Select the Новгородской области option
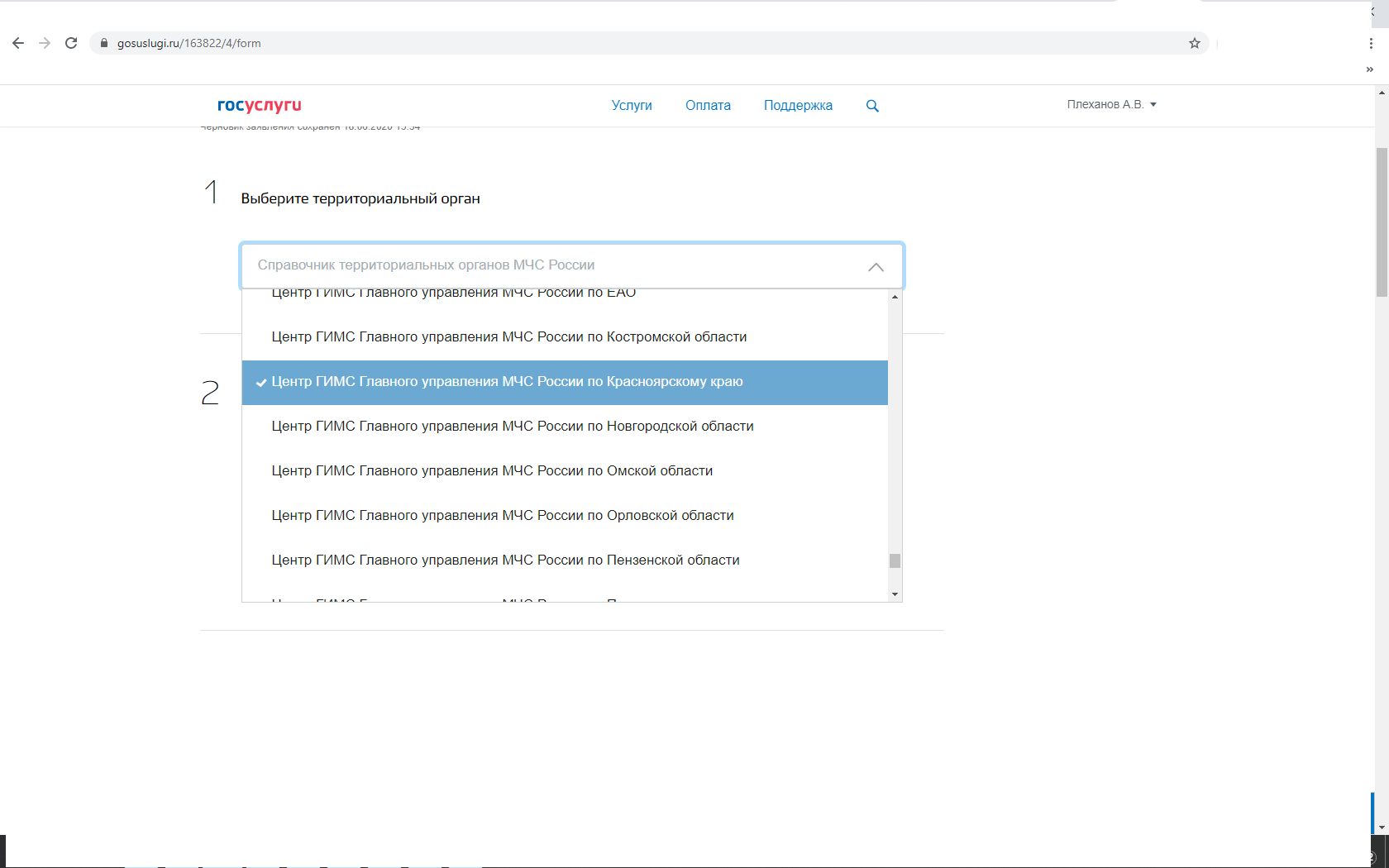Viewport: 1389px width, 868px height. tap(565, 427)
